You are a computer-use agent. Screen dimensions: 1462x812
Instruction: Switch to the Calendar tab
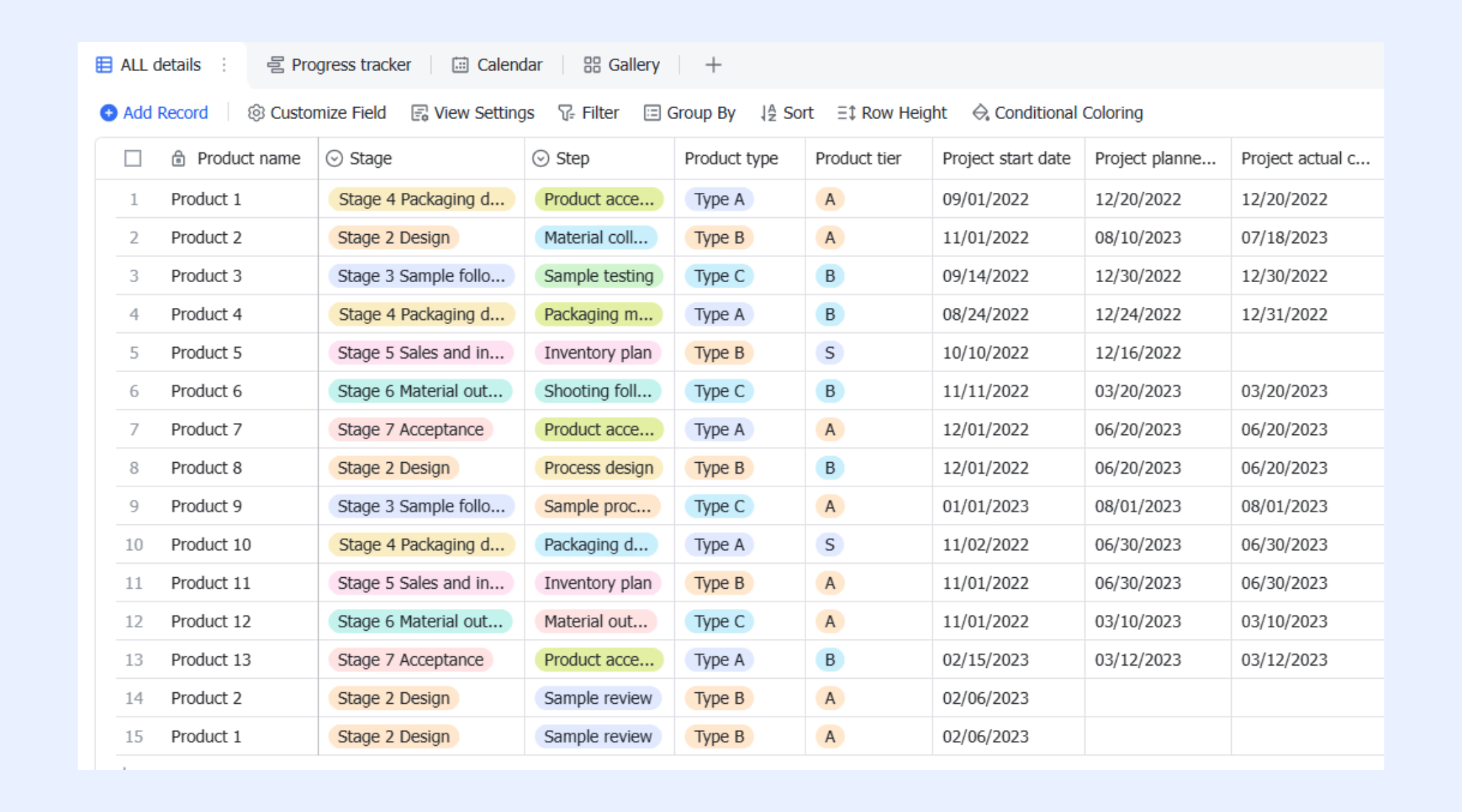pyautogui.click(x=497, y=65)
